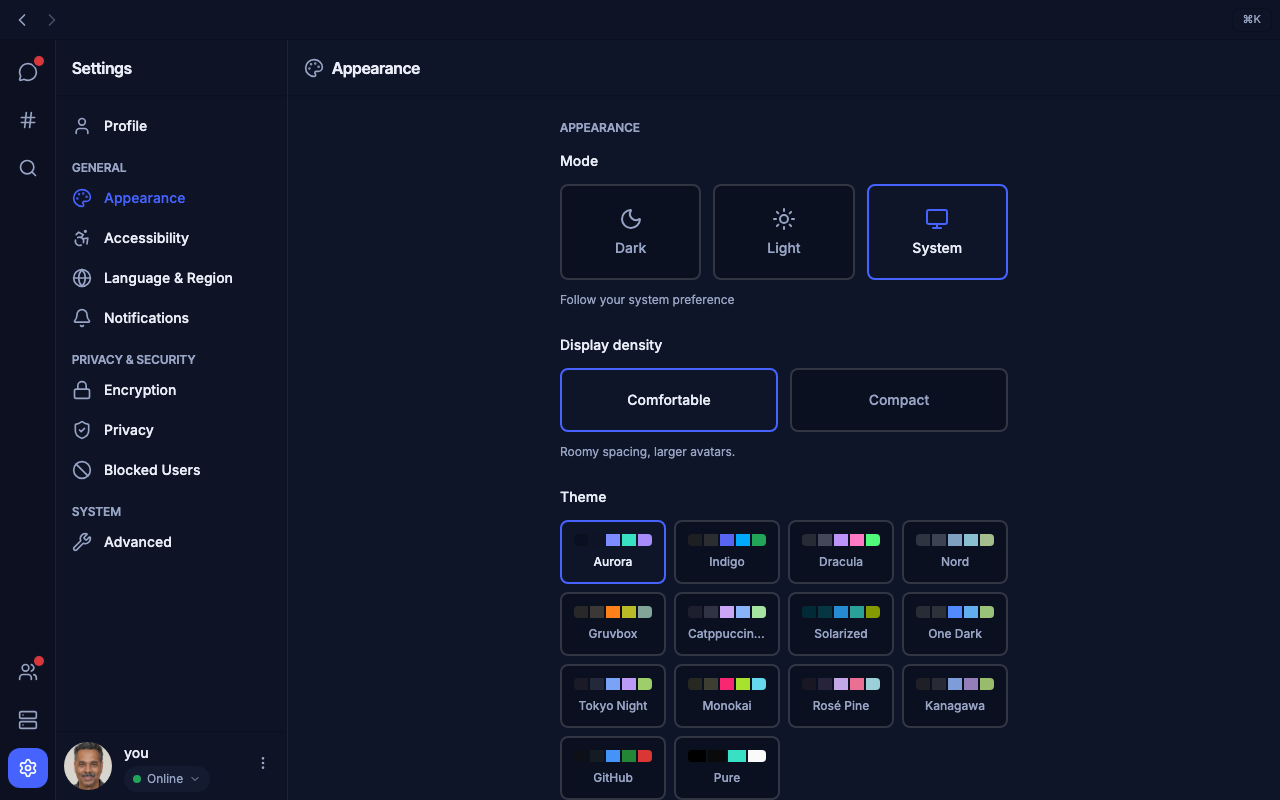Pick the Gruvbox theme
This screenshot has width=1280, height=800.
[613, 624]
